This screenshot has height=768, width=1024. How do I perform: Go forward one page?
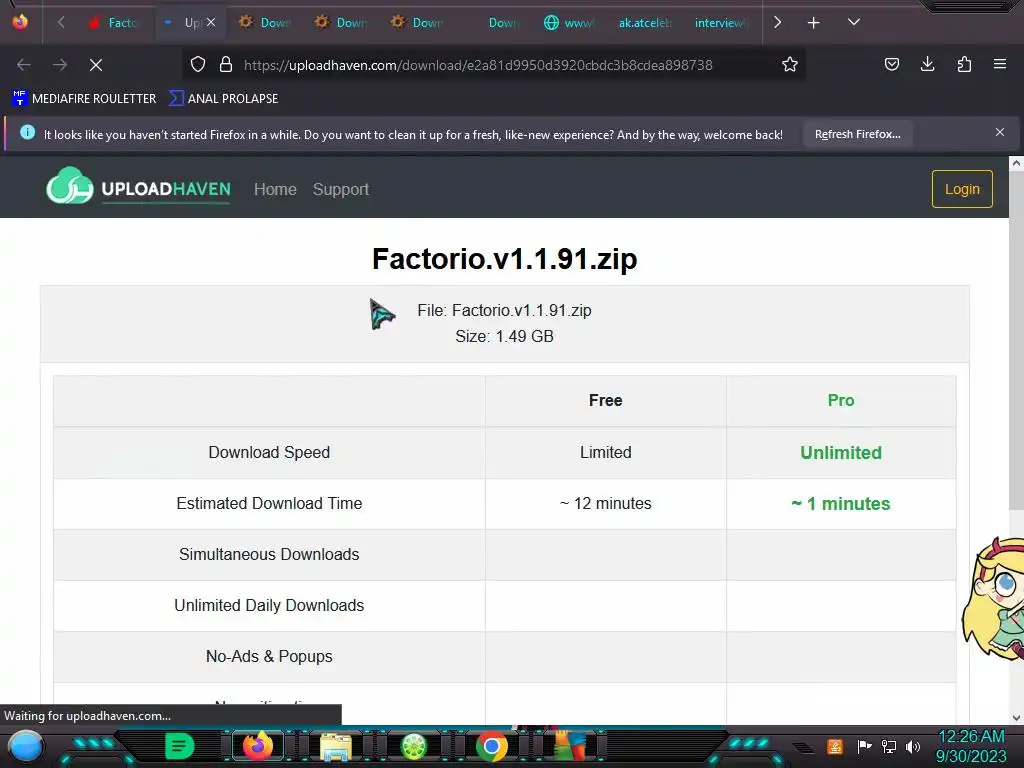click(x=59, y=65)
